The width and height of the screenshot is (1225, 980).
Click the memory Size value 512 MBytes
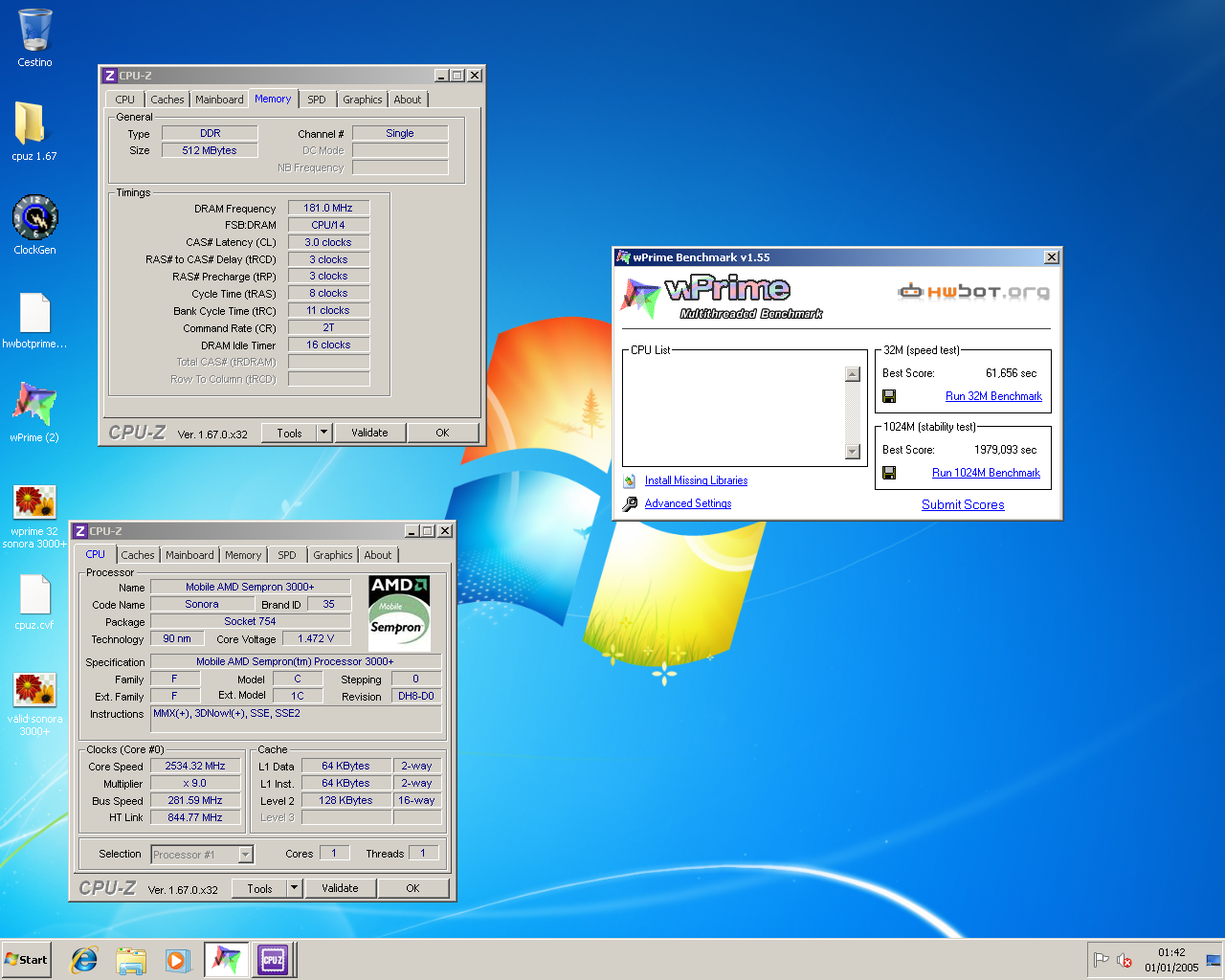tap(210, 150)
